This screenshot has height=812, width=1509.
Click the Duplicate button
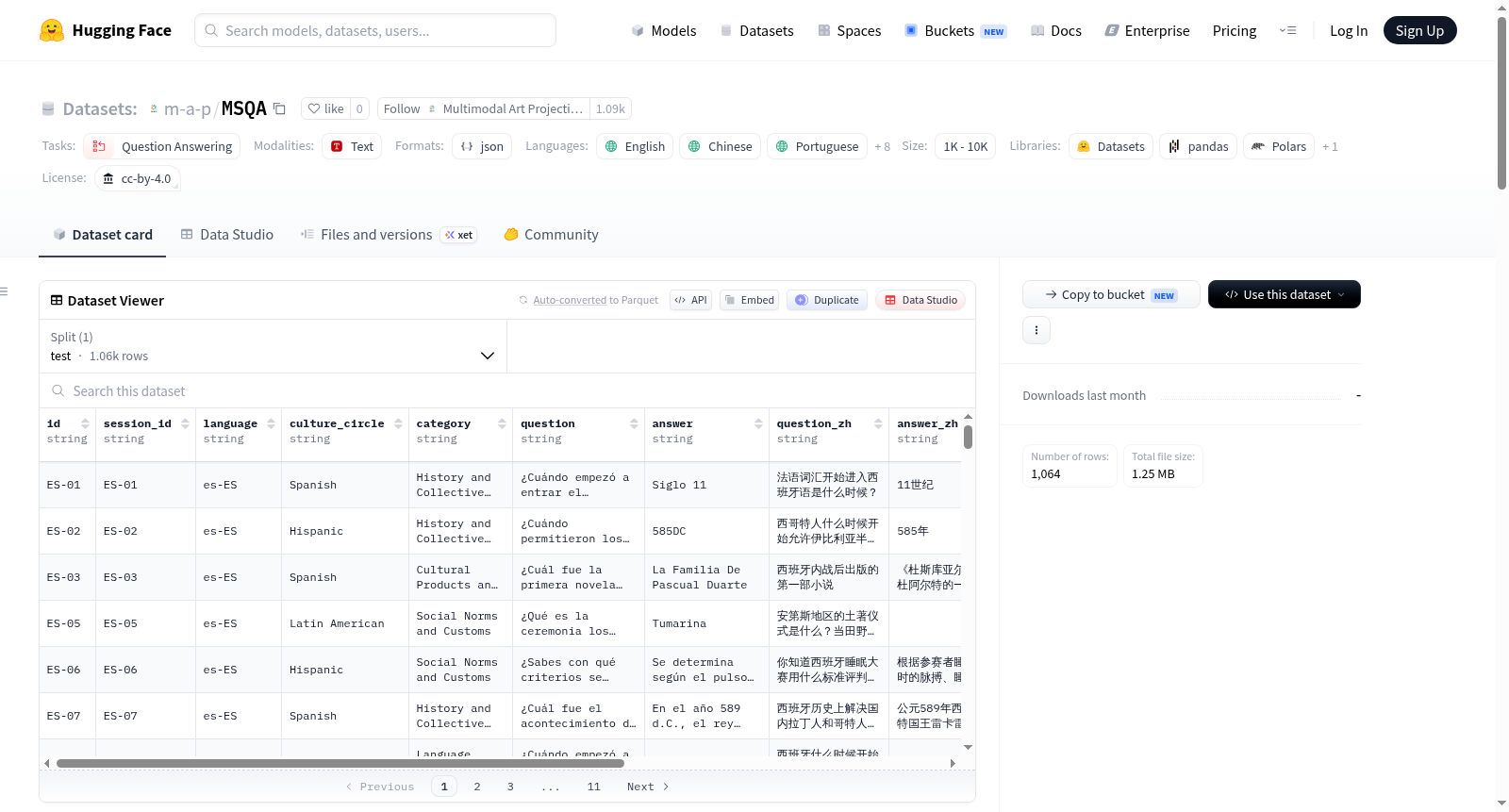point(827,300)
